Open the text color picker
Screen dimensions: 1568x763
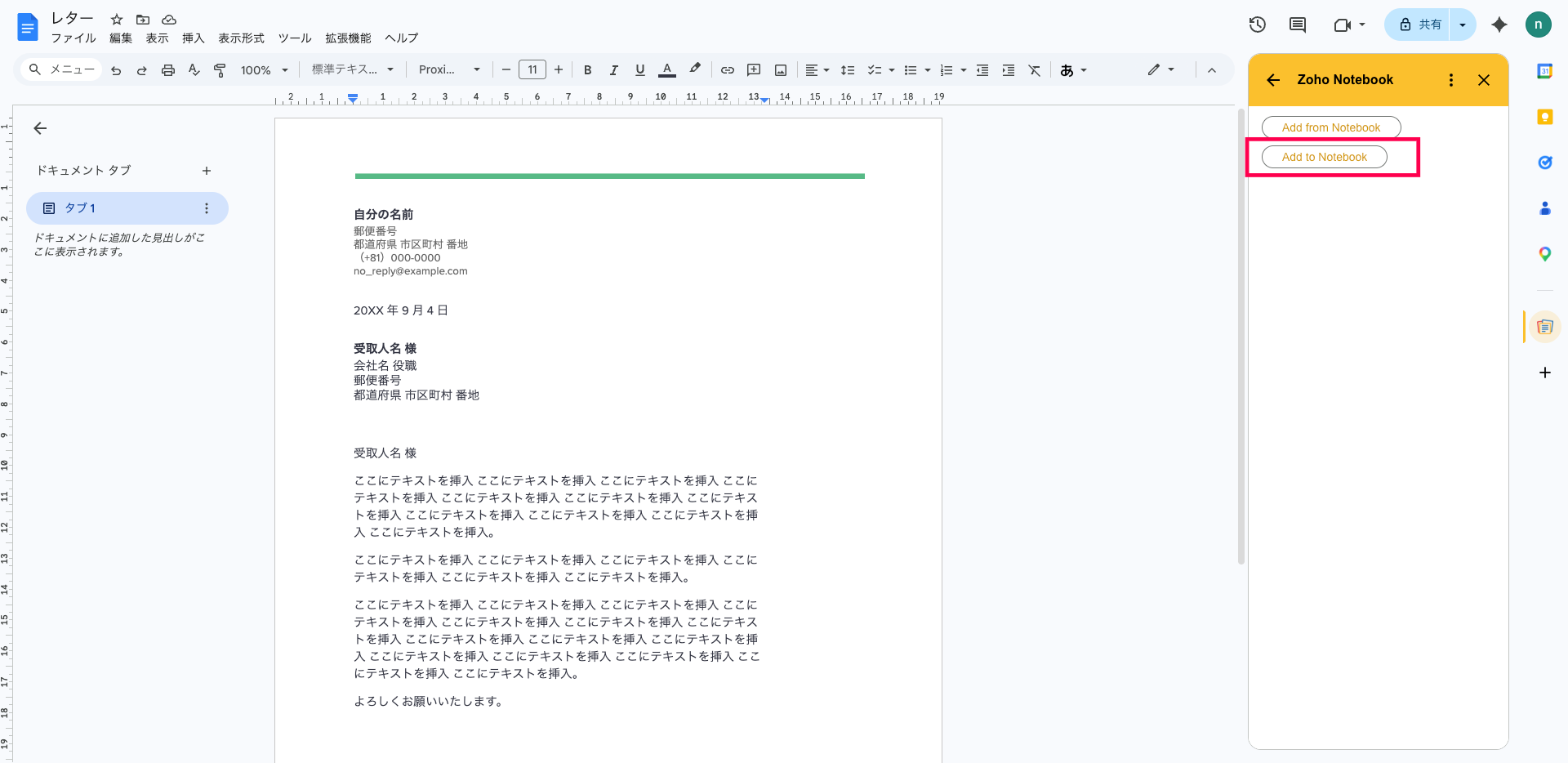[667, 70]
